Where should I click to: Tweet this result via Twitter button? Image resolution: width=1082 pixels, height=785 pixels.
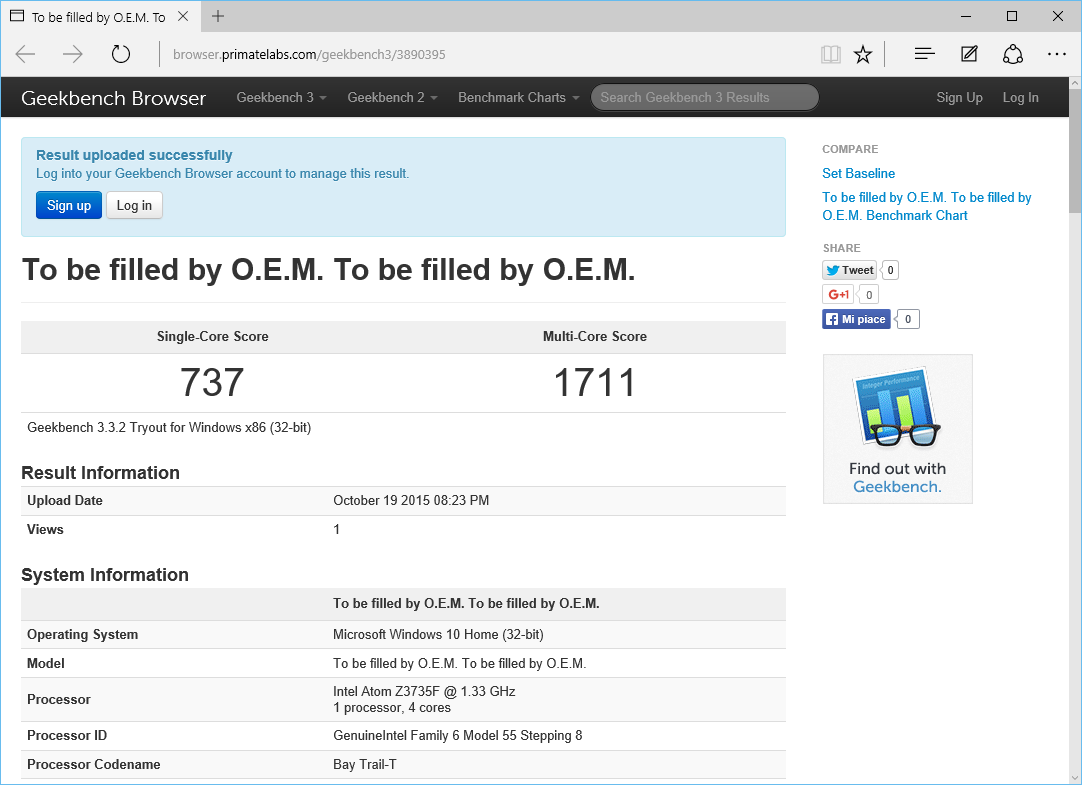(x=849, y=270)
